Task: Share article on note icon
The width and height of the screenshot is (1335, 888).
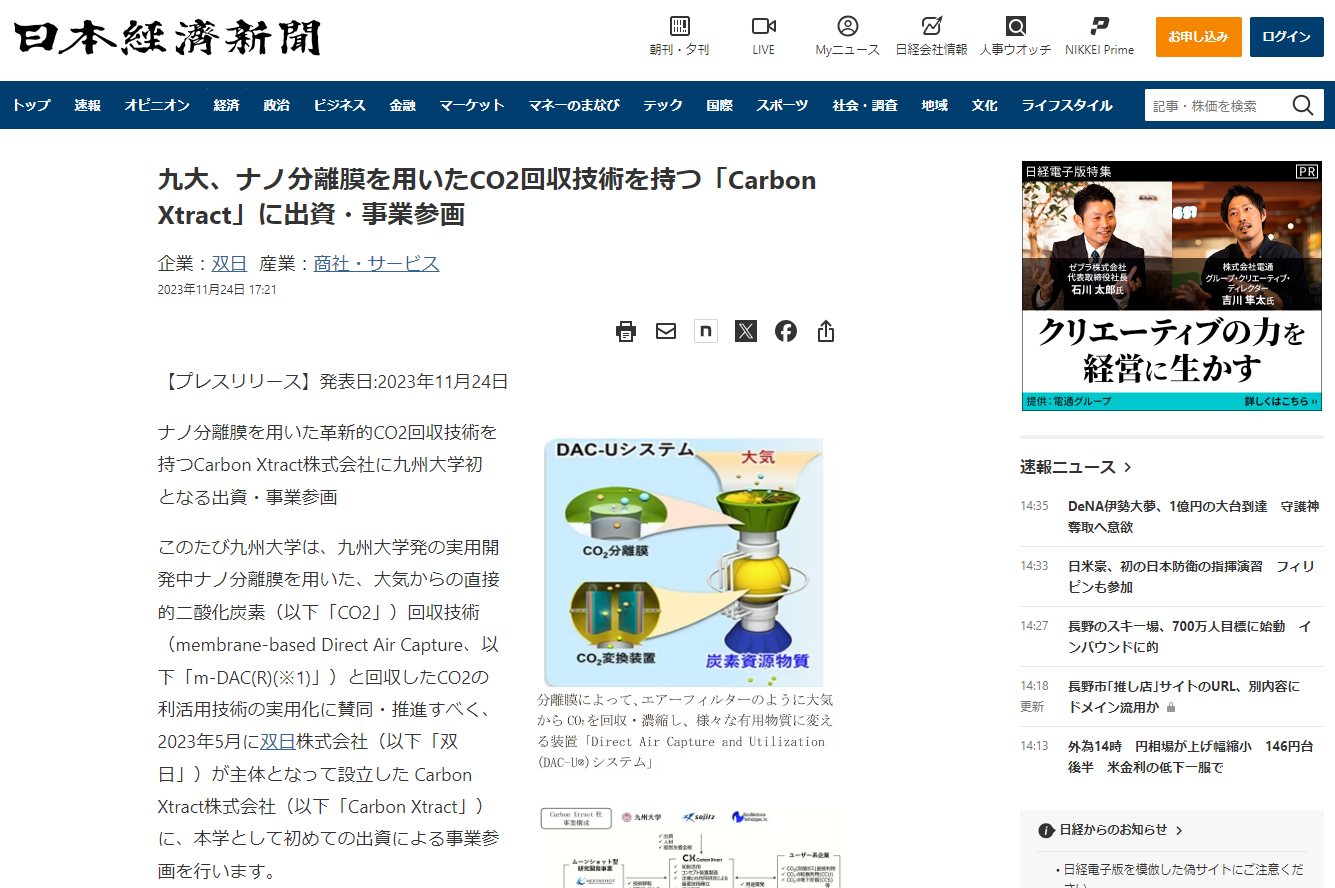Action: click(706, 331)
